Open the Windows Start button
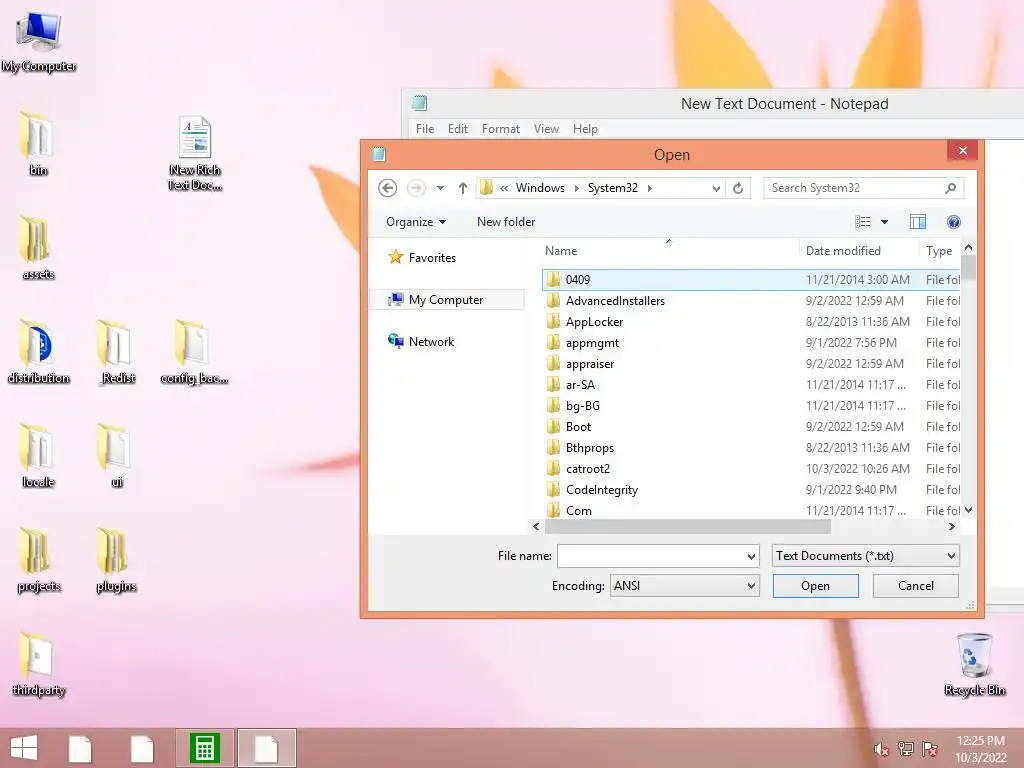1024x768 pixels. click(24, 748)
